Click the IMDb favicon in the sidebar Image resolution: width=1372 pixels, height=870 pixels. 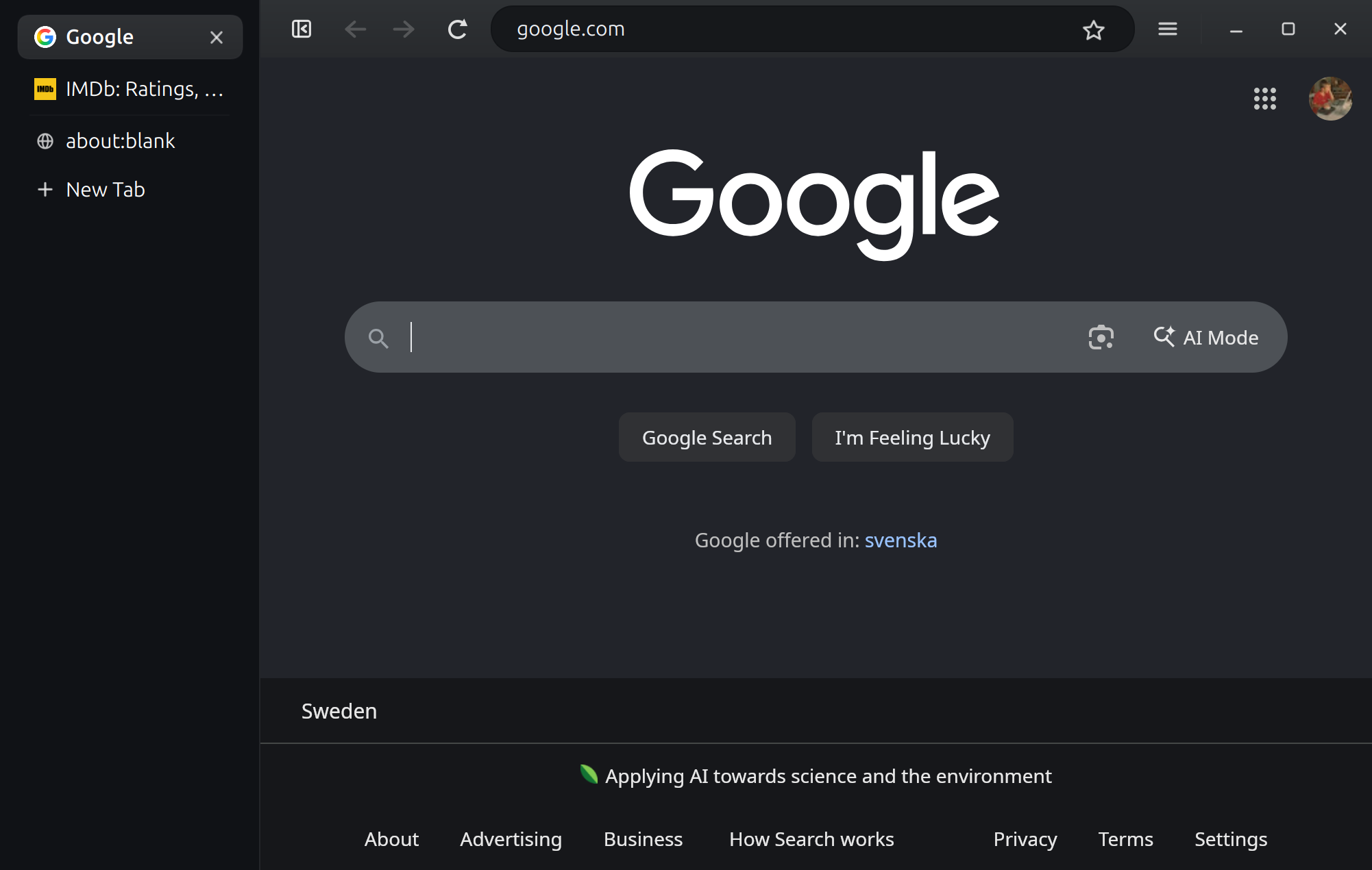pos(45,89)
